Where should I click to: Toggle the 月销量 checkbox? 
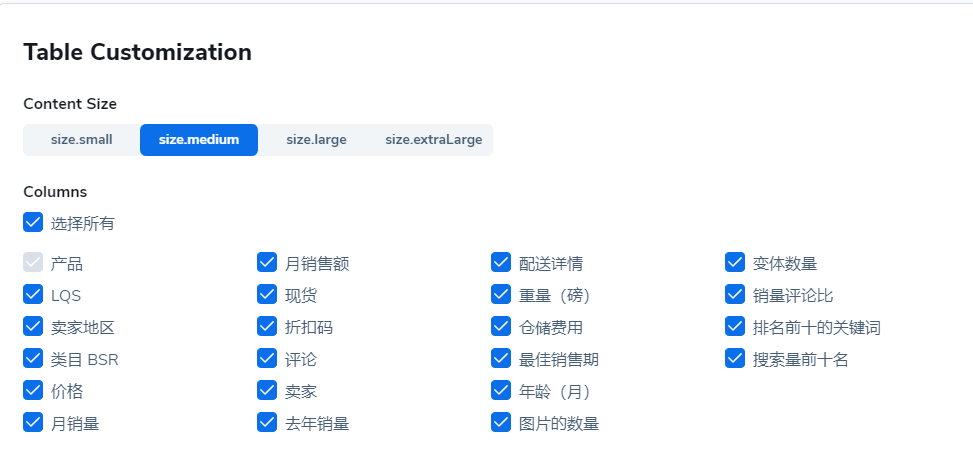[x=33, y=422]
